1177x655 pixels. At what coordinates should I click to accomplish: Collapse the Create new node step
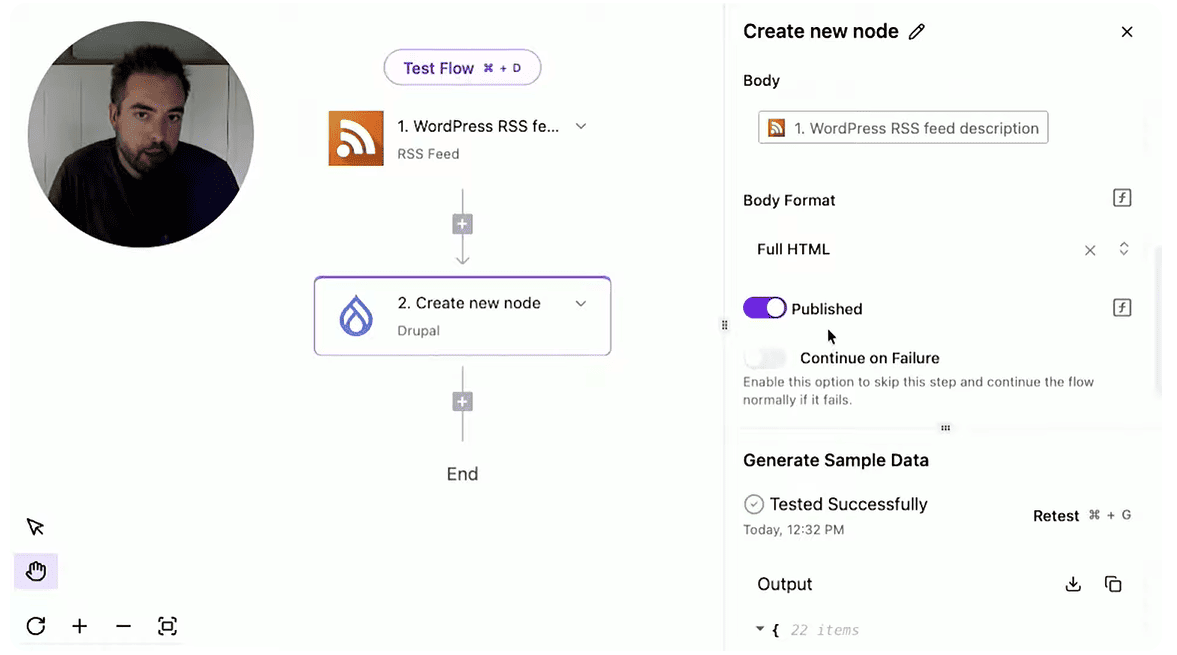(x=581, y=303)
